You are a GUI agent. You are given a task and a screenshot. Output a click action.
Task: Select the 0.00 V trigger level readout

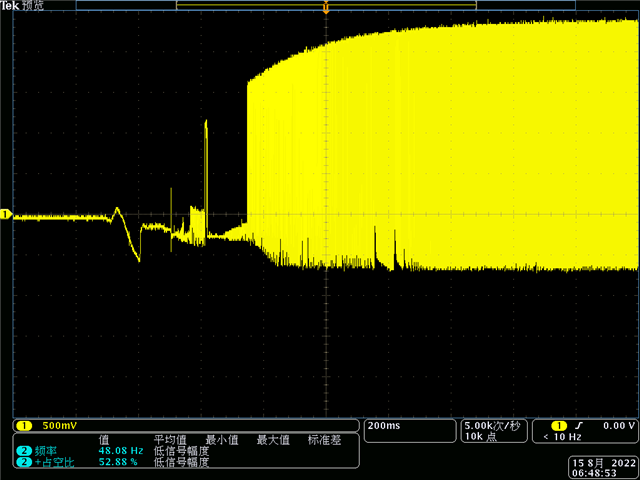(x=619, y=426)
